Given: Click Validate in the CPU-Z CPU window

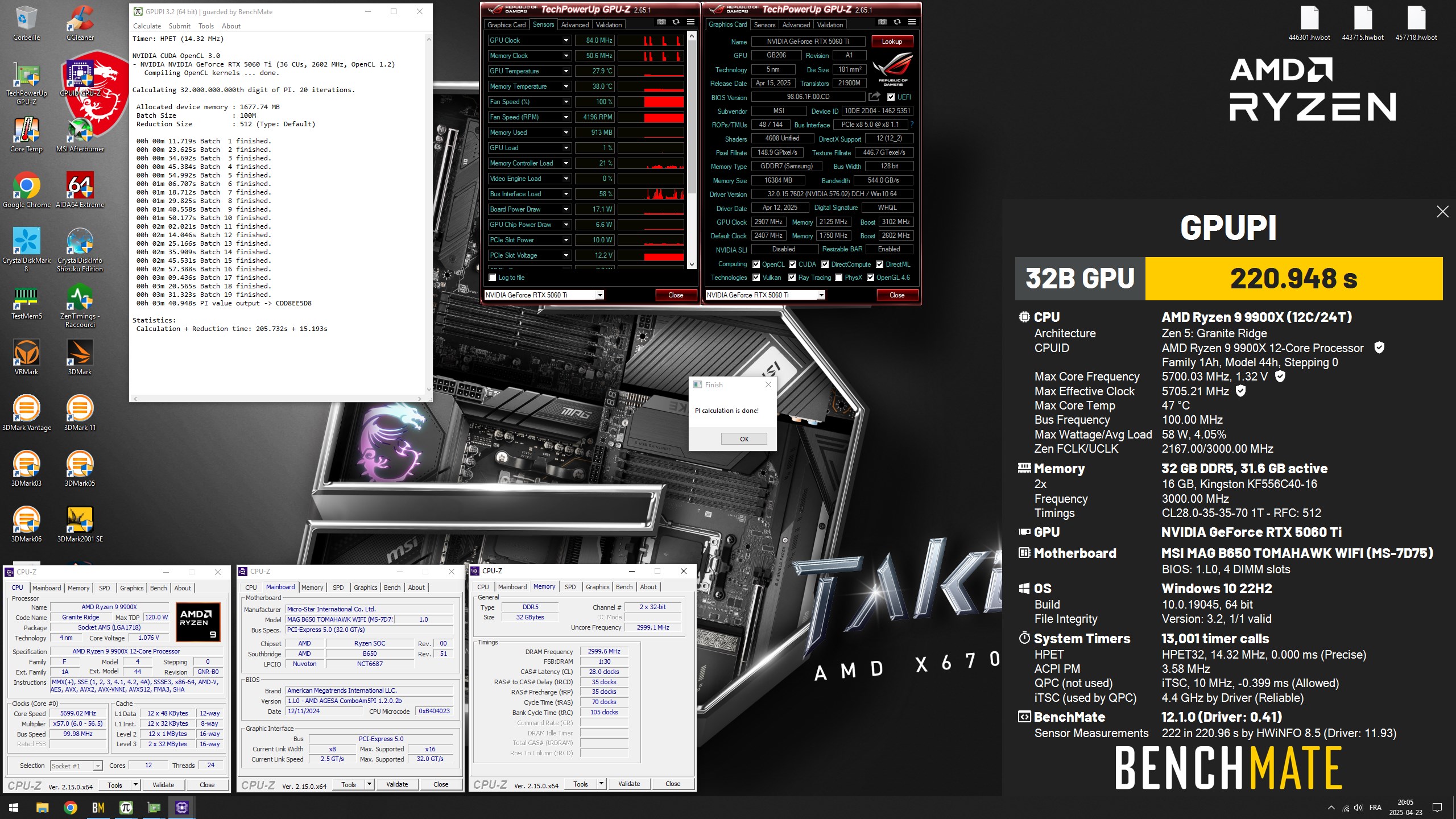Looking at the screenshot, I should (x=163, y=785).
